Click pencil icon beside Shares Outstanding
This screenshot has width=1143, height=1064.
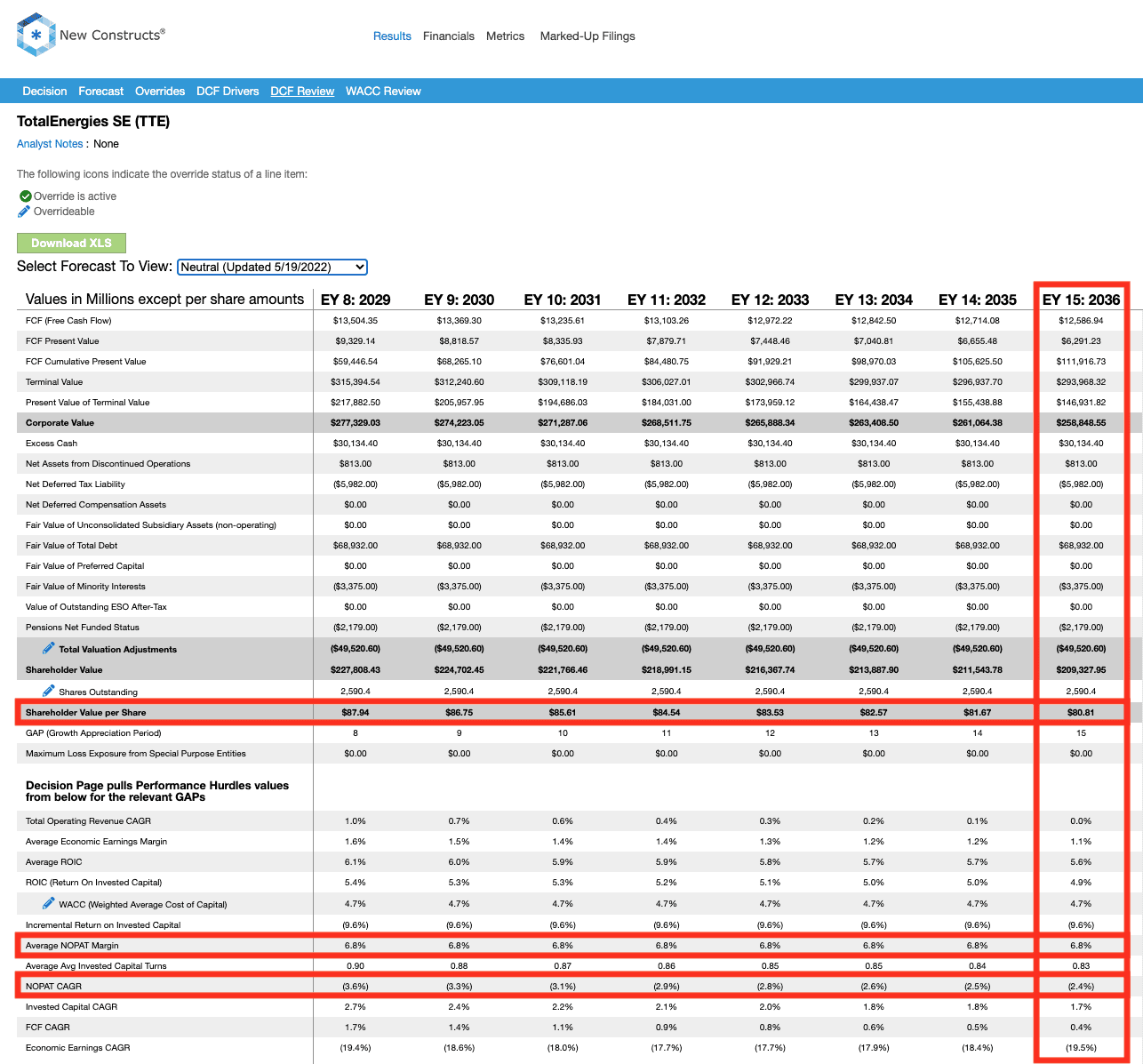pyautogui.click(x=49, y=691)
